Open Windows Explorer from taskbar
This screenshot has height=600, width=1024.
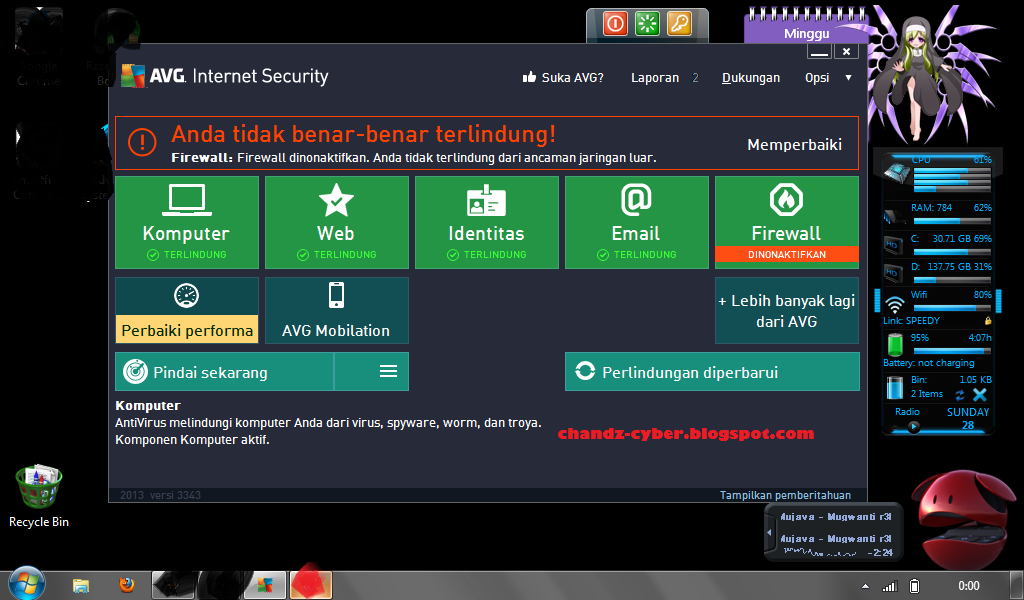pos(81,586)
